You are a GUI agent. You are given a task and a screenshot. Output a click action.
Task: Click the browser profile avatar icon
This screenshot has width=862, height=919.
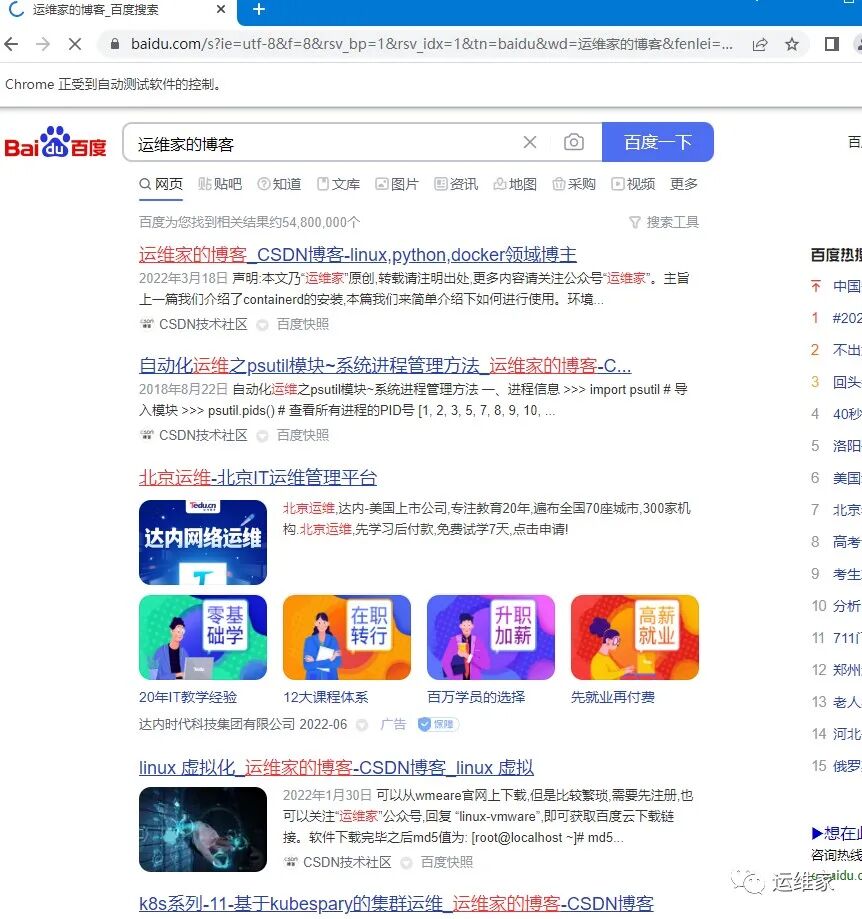[x=858, y=45]
